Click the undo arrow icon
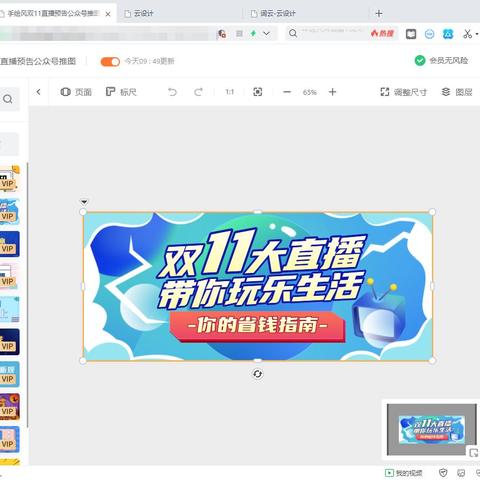This screenshot has width=480, height=480. (x=172, y=92)
